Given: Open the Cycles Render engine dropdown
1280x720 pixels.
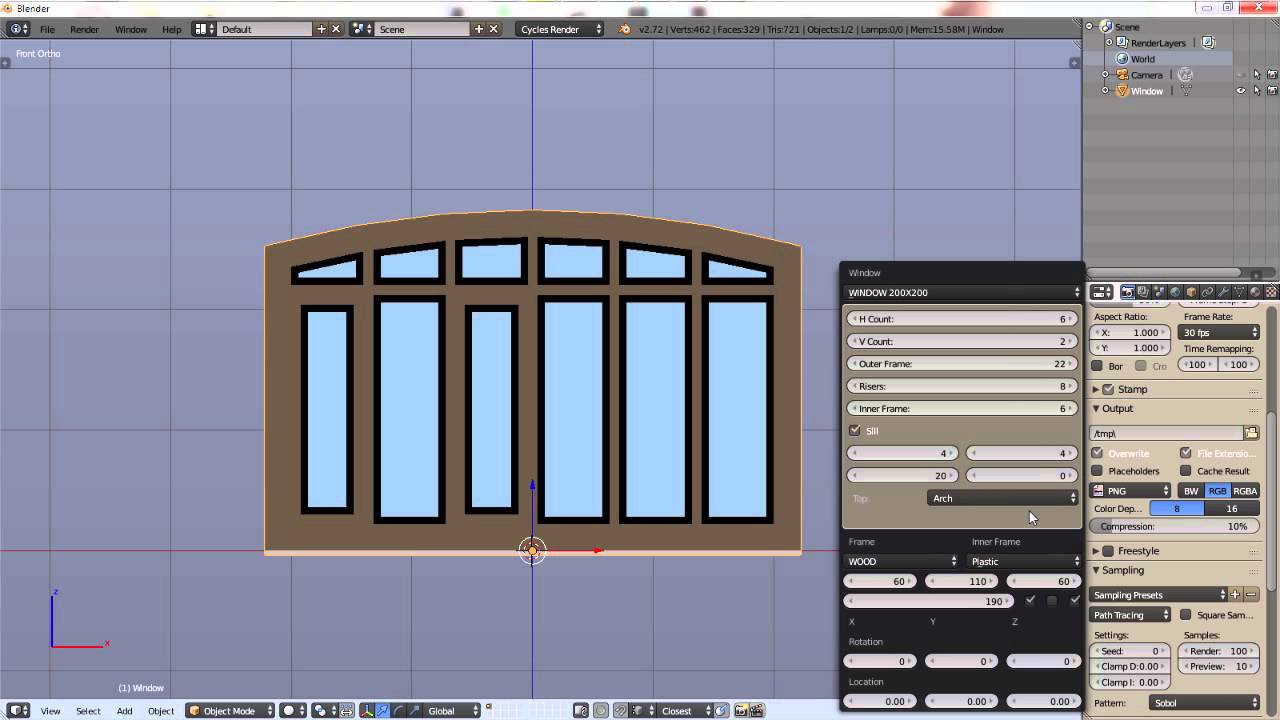Looking at the screenshot, I should click(560, 29).
